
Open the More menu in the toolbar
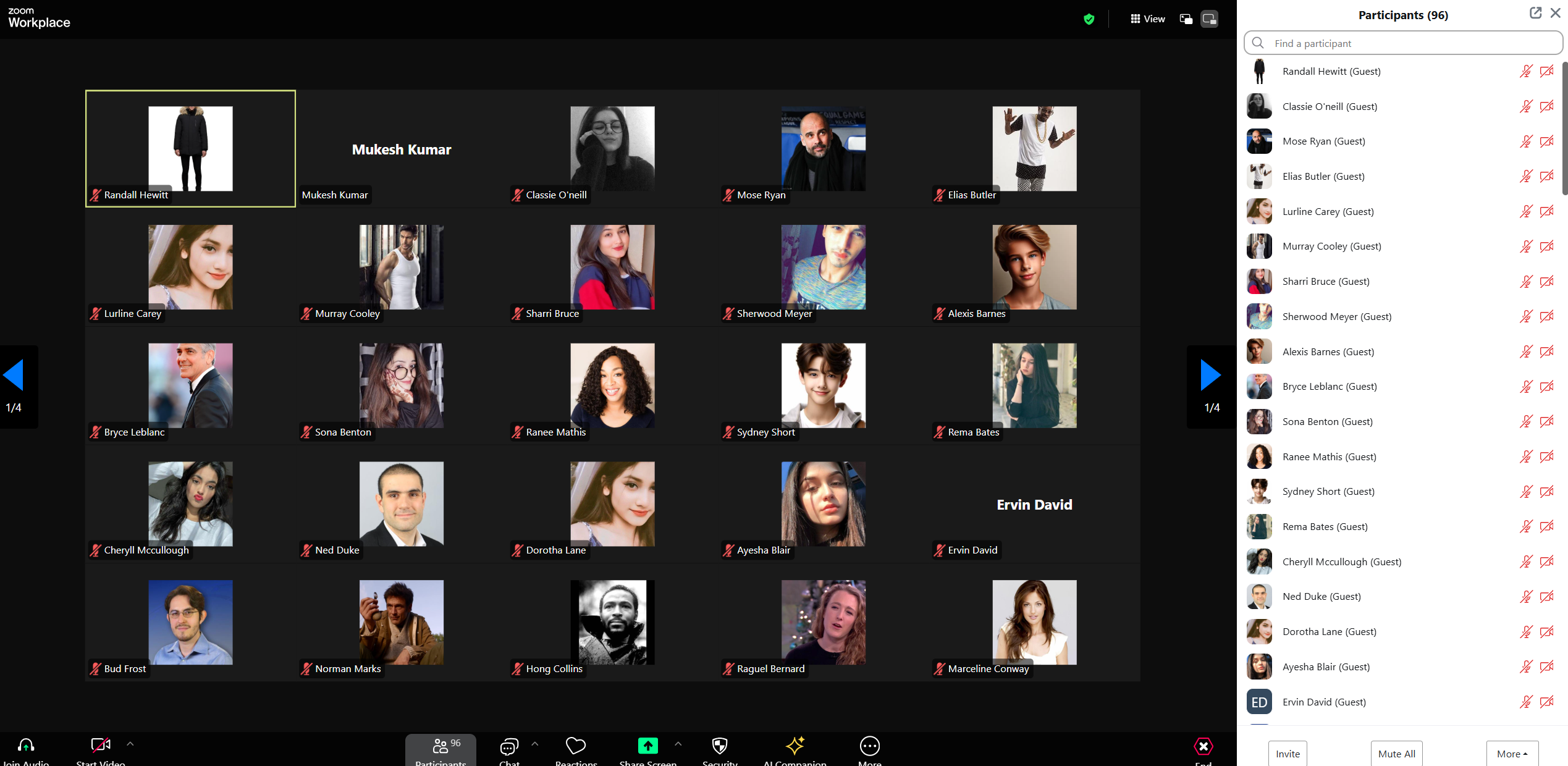pyautogui.click(x=869, y=746)
